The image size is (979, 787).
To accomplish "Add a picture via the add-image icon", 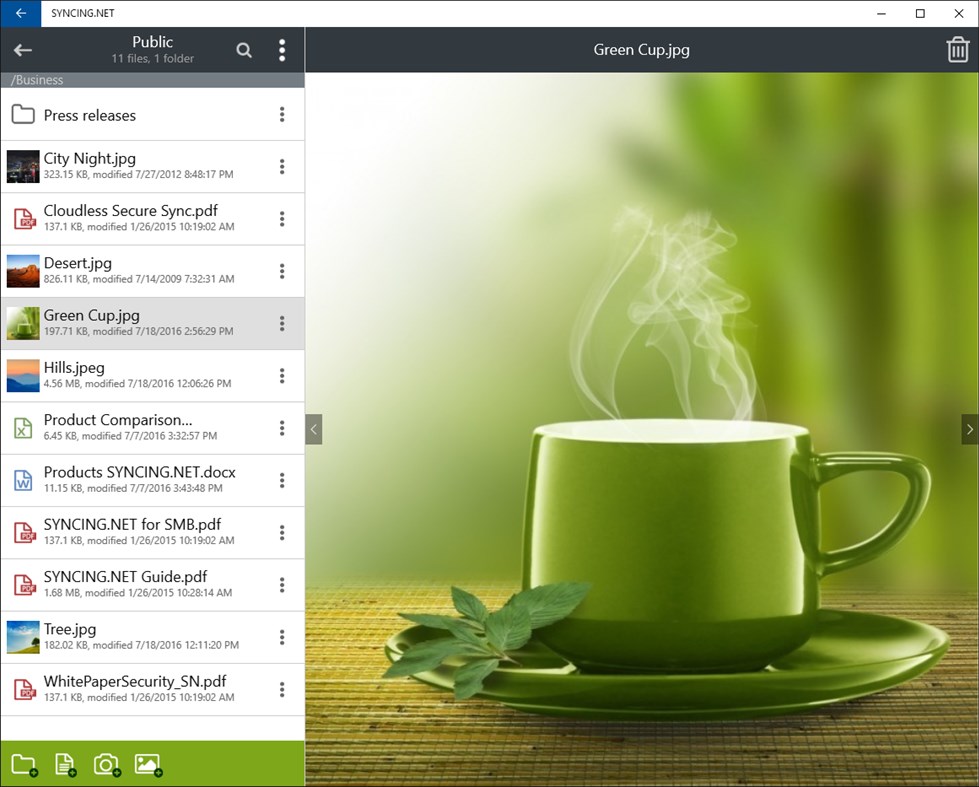I will point(147,763).
